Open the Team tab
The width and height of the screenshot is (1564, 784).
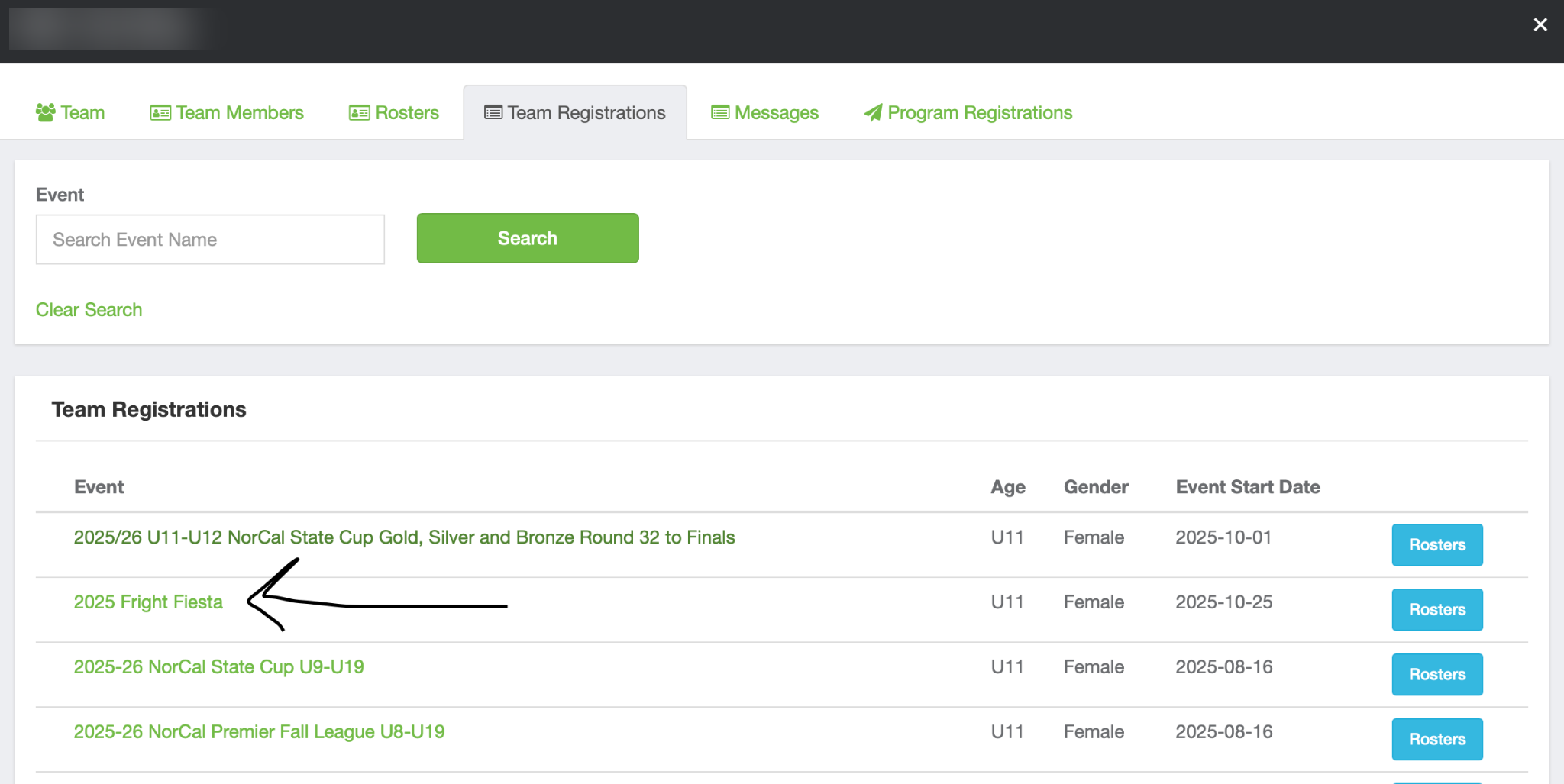(x=70, y=113)
